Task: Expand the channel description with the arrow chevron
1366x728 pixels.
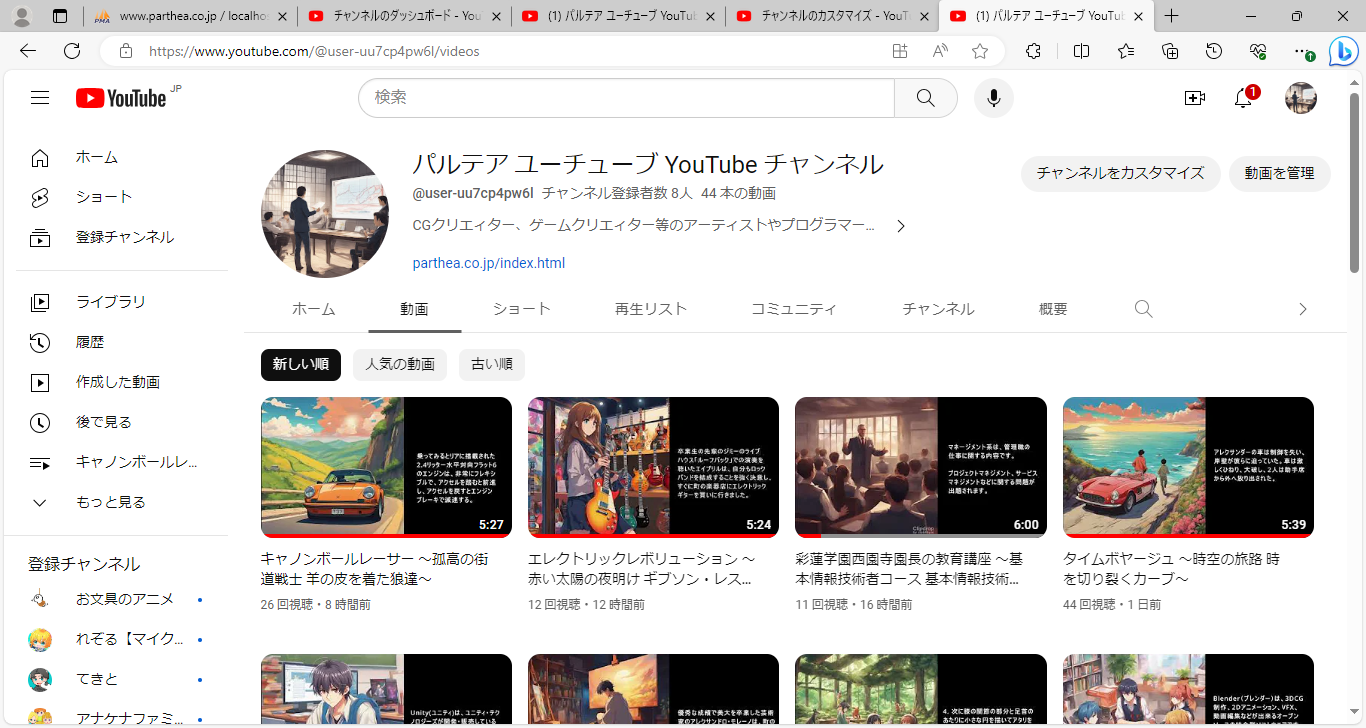Action: [900, 226]
